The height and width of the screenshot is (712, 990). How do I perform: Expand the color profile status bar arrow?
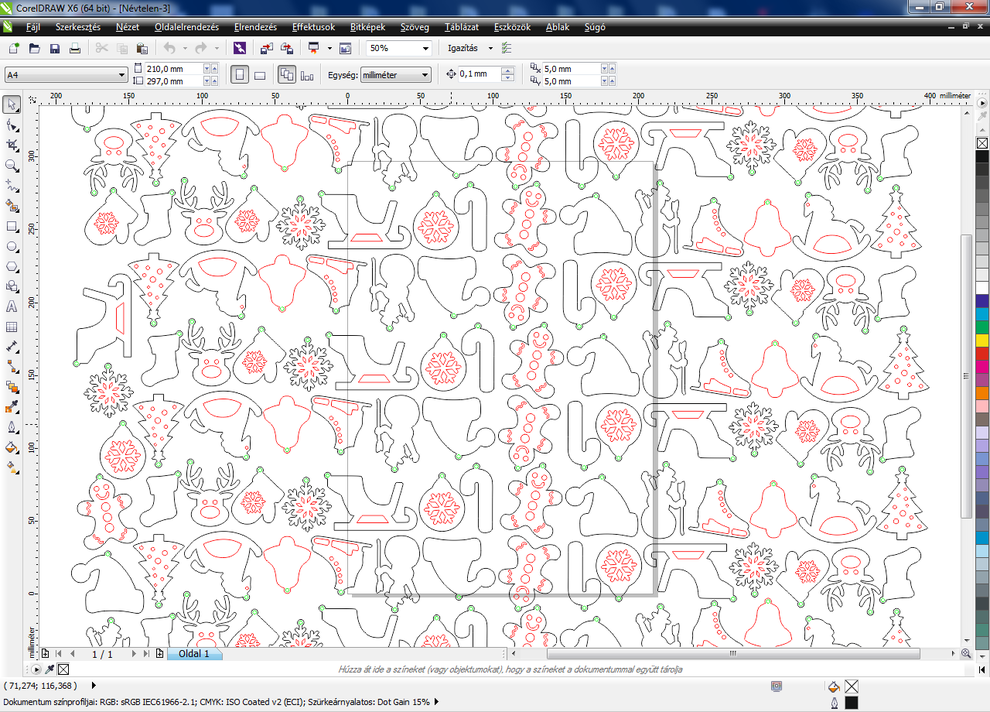tap(436, 702)
